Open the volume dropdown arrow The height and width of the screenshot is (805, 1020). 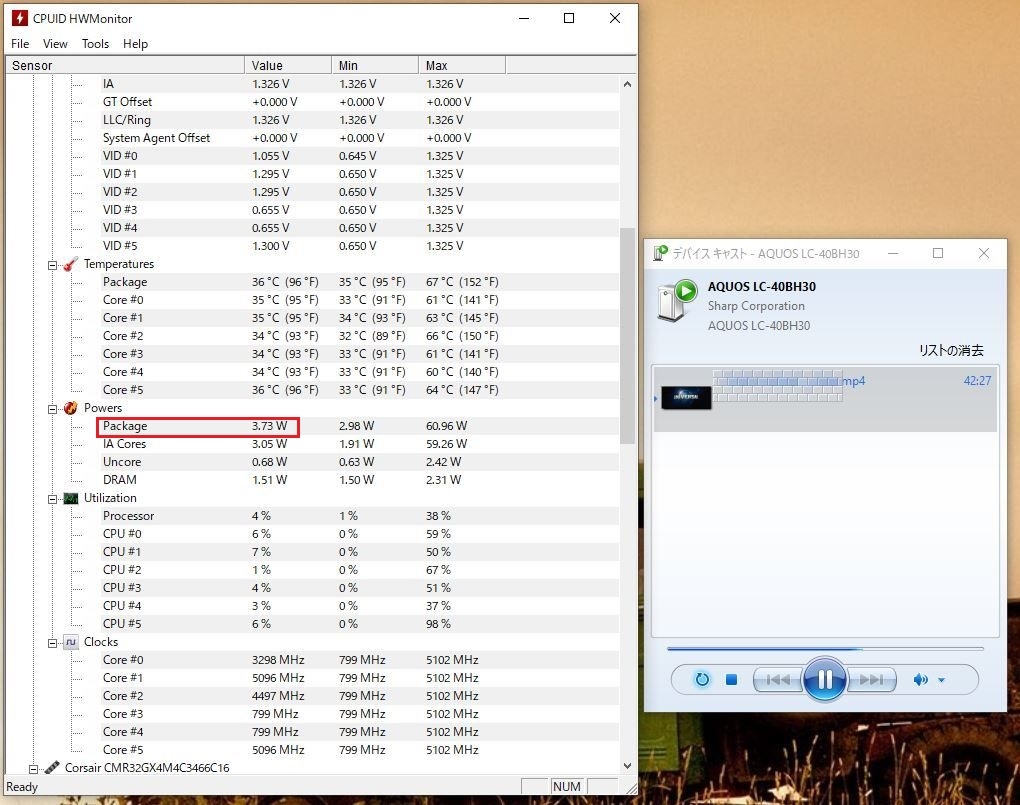(941, 680)
